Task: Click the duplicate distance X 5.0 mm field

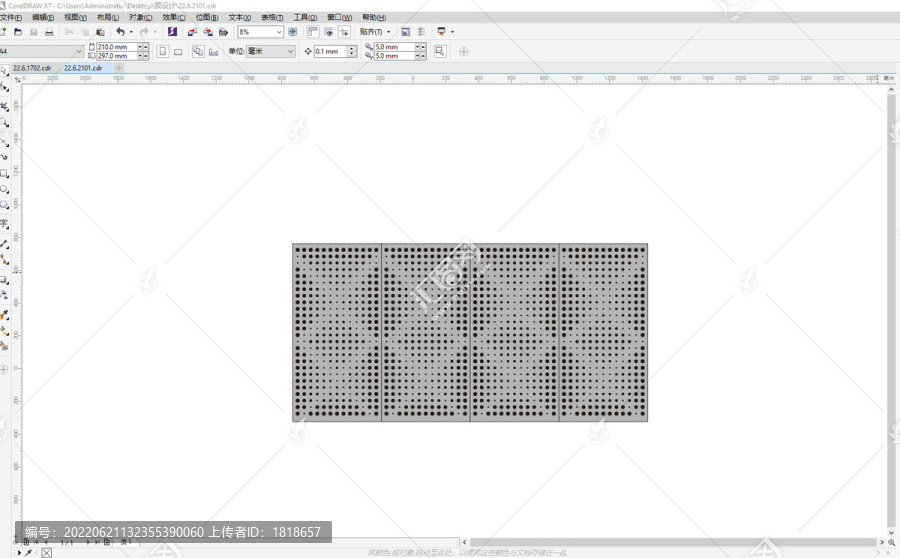Action: (x=394, y=47)
